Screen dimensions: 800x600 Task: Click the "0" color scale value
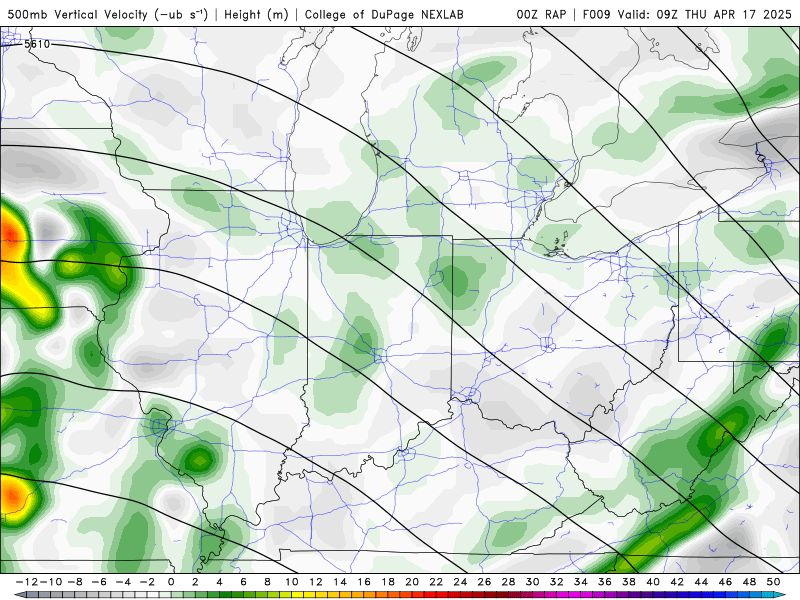click(171, 582)
